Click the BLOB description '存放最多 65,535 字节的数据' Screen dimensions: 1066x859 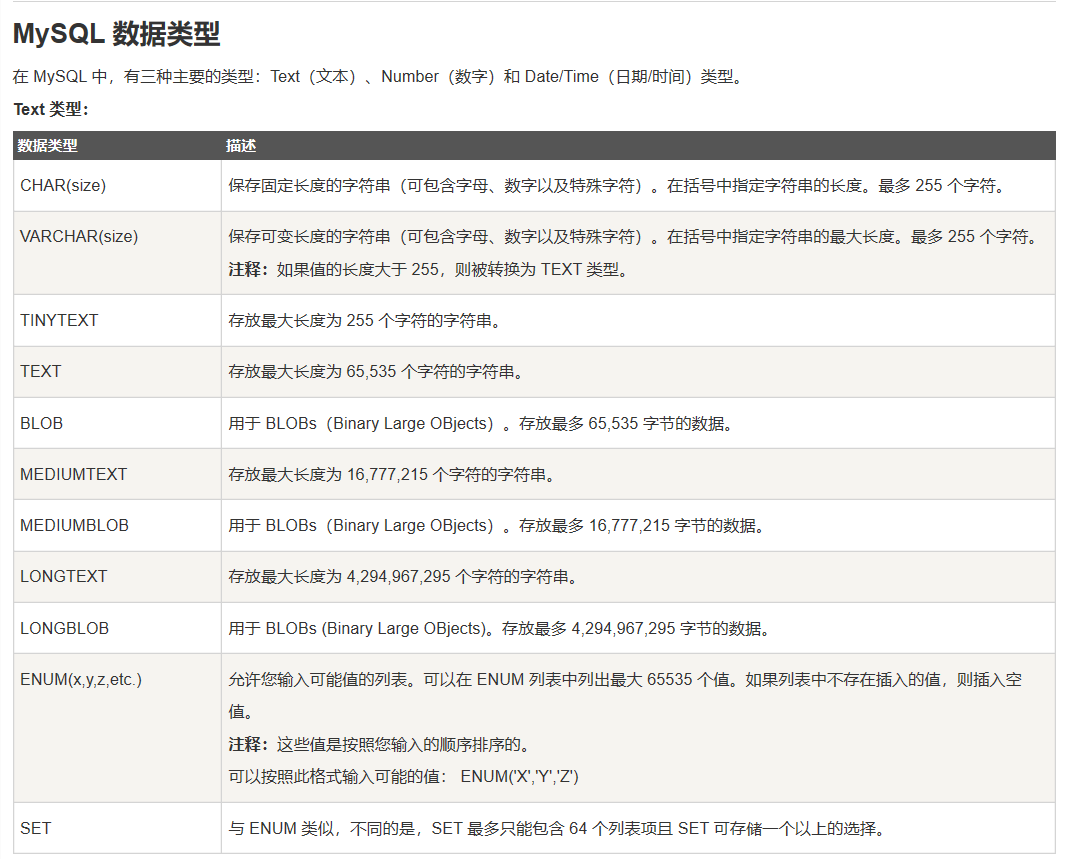point(483,423)
